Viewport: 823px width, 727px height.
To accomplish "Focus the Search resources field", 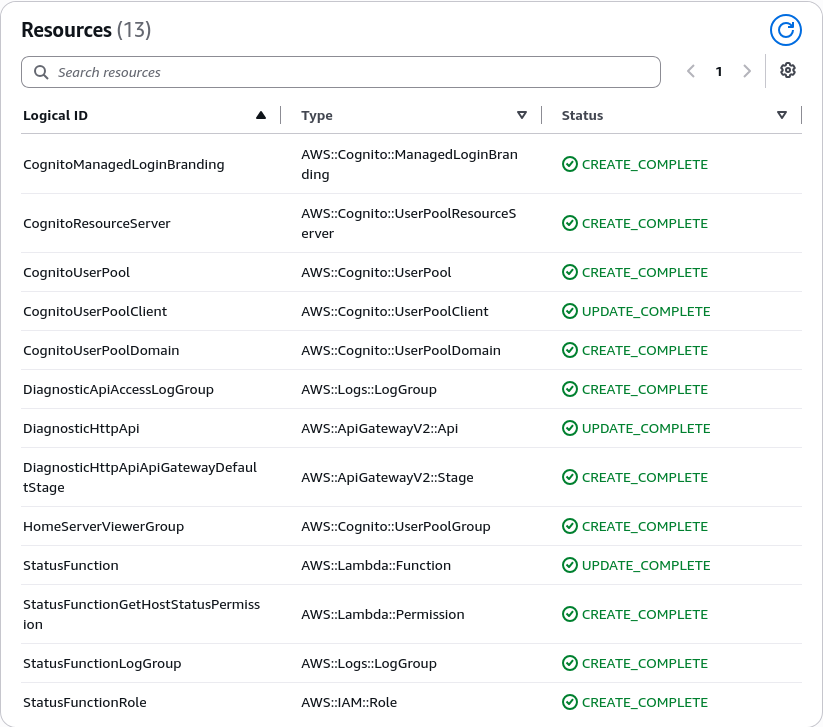I will tap(341, 72).
